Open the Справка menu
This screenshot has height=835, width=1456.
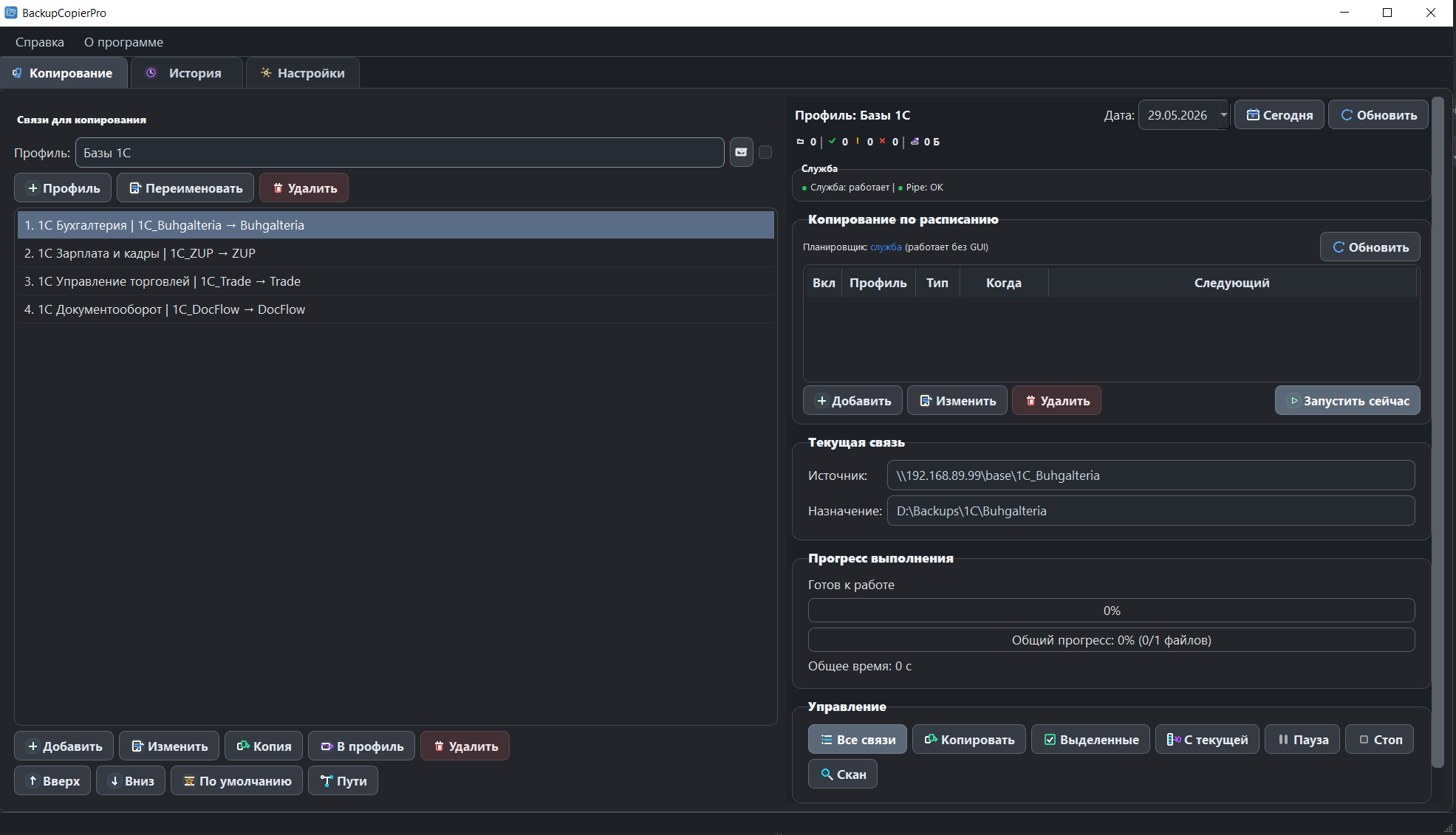(x=40, y=42)
